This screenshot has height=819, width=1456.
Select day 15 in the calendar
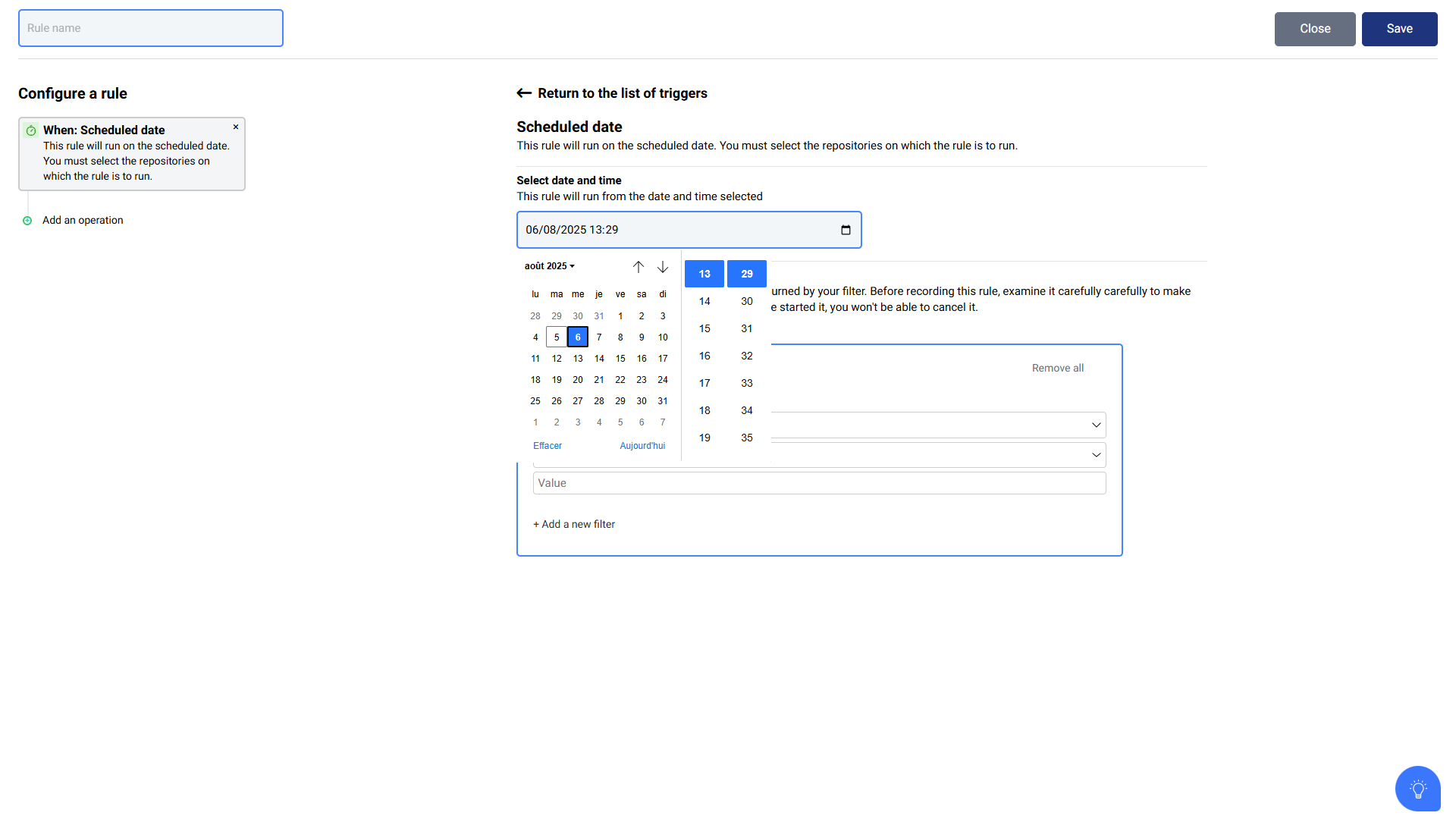pyautogui.click(x=620, y=359)
